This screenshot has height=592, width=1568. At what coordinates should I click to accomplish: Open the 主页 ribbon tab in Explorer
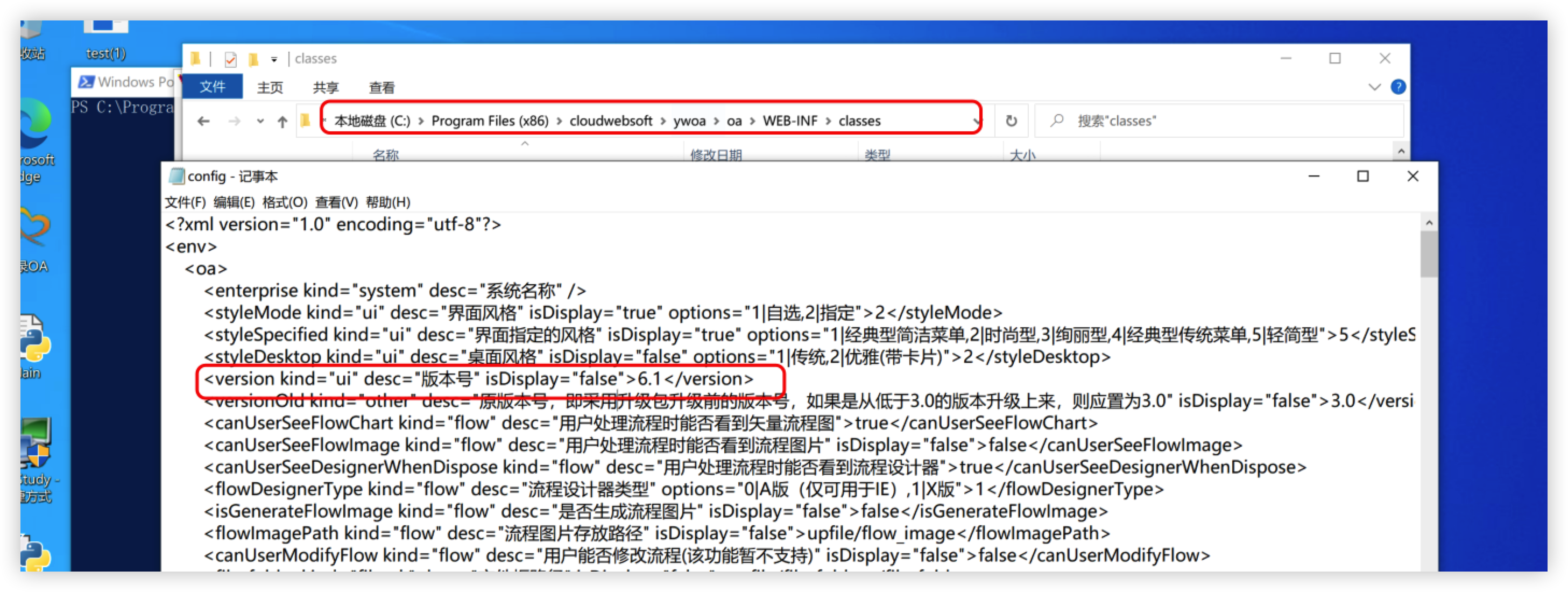[270, 88]
